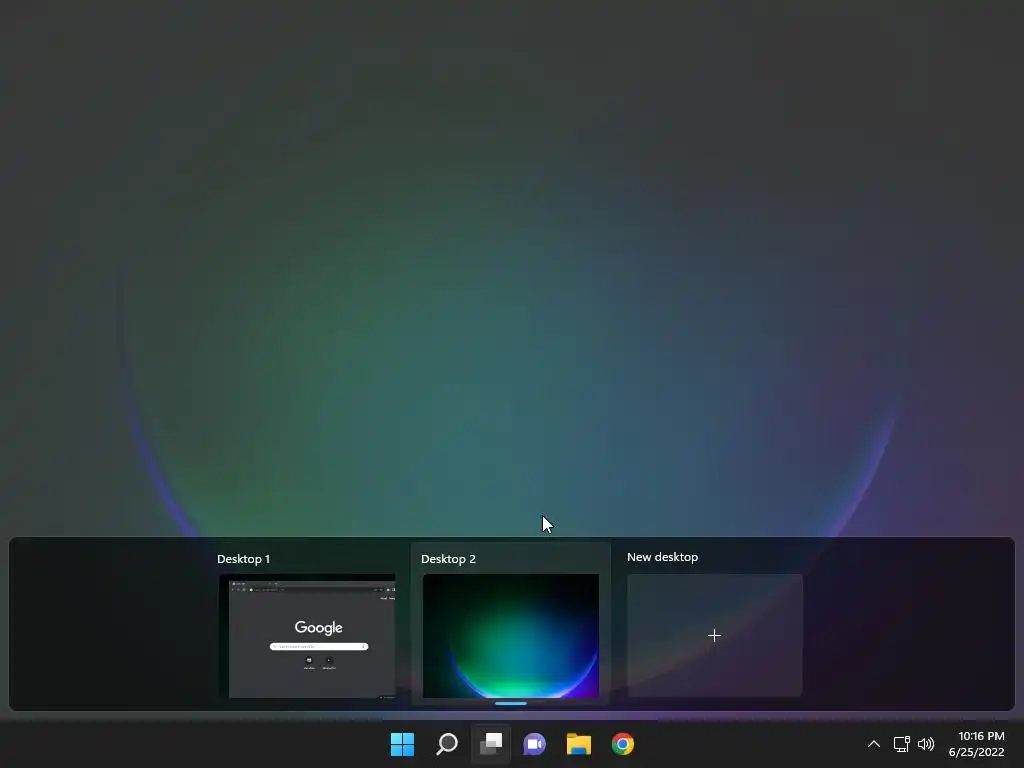The image size is (1024, 768).
Task: Click the New desktop label
Action: pyautogui.click(x=662, y=557)
